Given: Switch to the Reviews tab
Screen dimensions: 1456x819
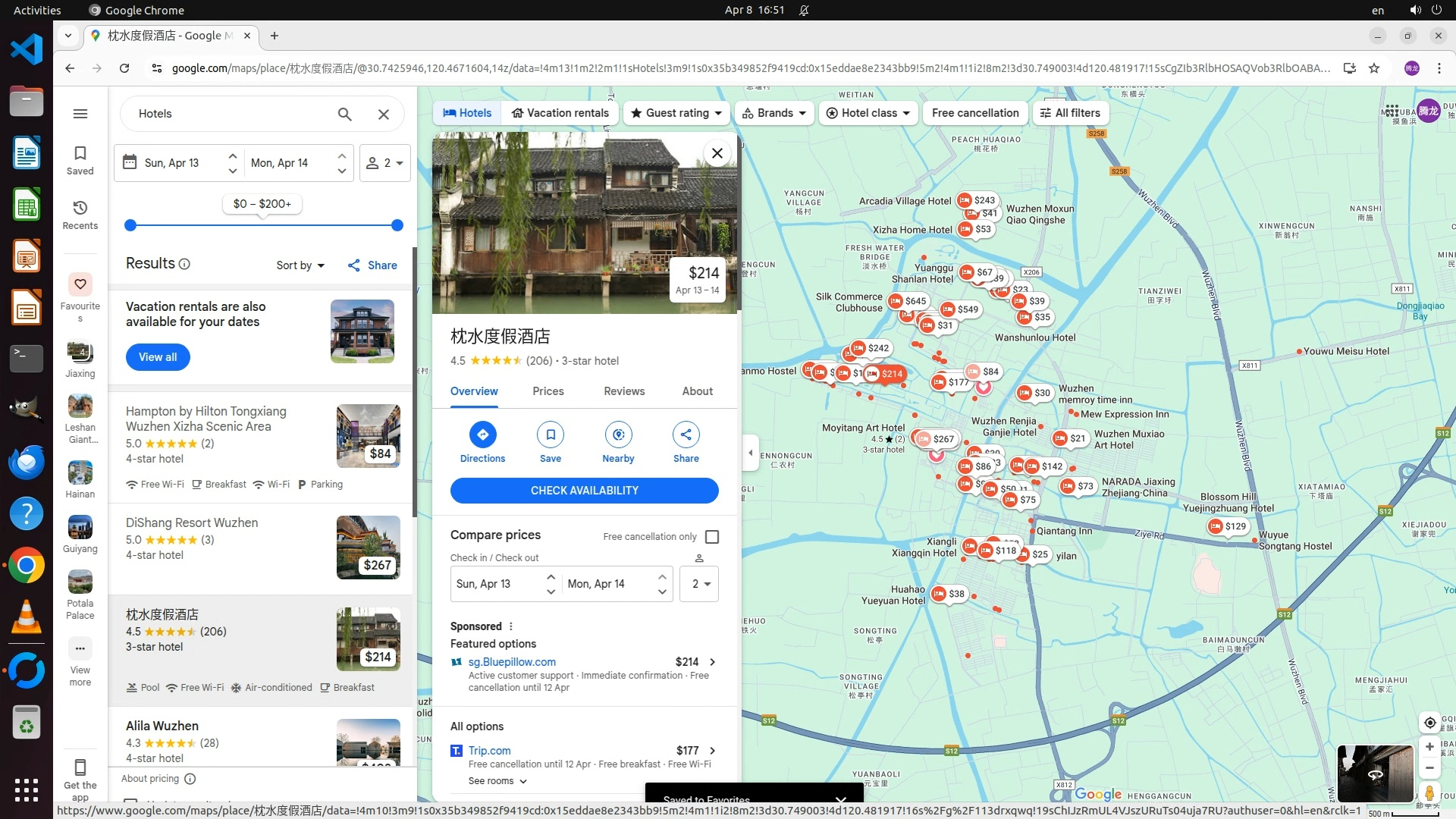Looking at the screenshot, I should point(623,391).
